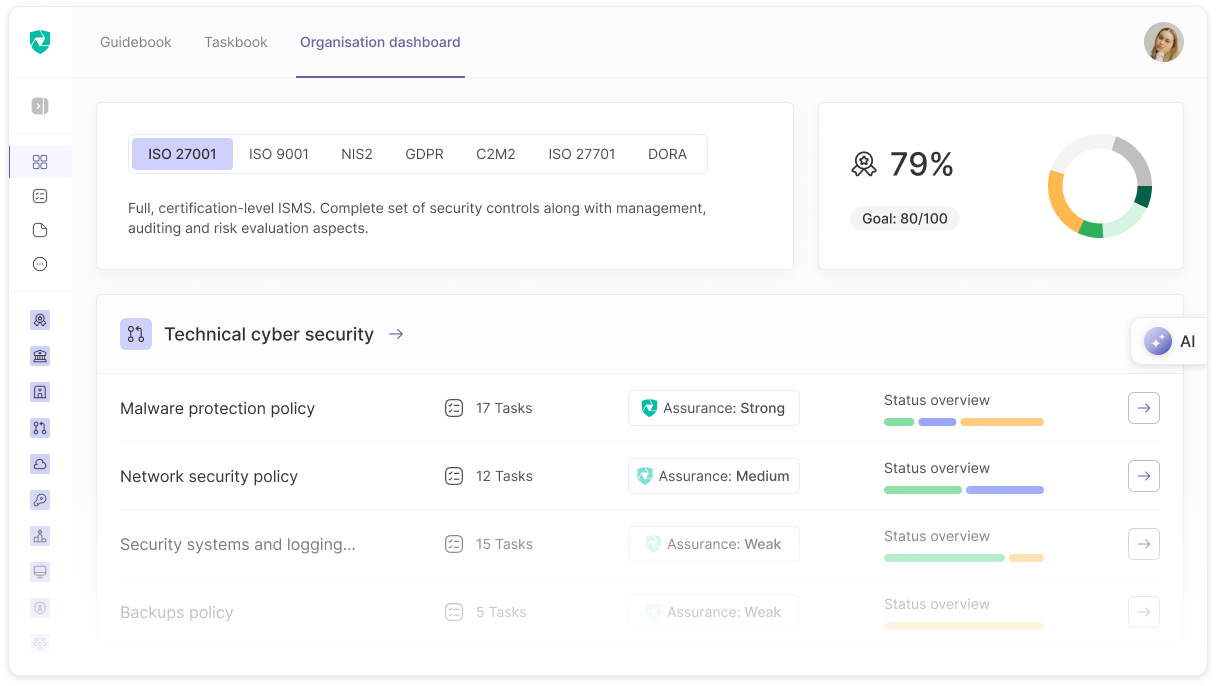Click the Network security policy title
The width and height of the screenshot is (1216, 686).
[209, 476]
